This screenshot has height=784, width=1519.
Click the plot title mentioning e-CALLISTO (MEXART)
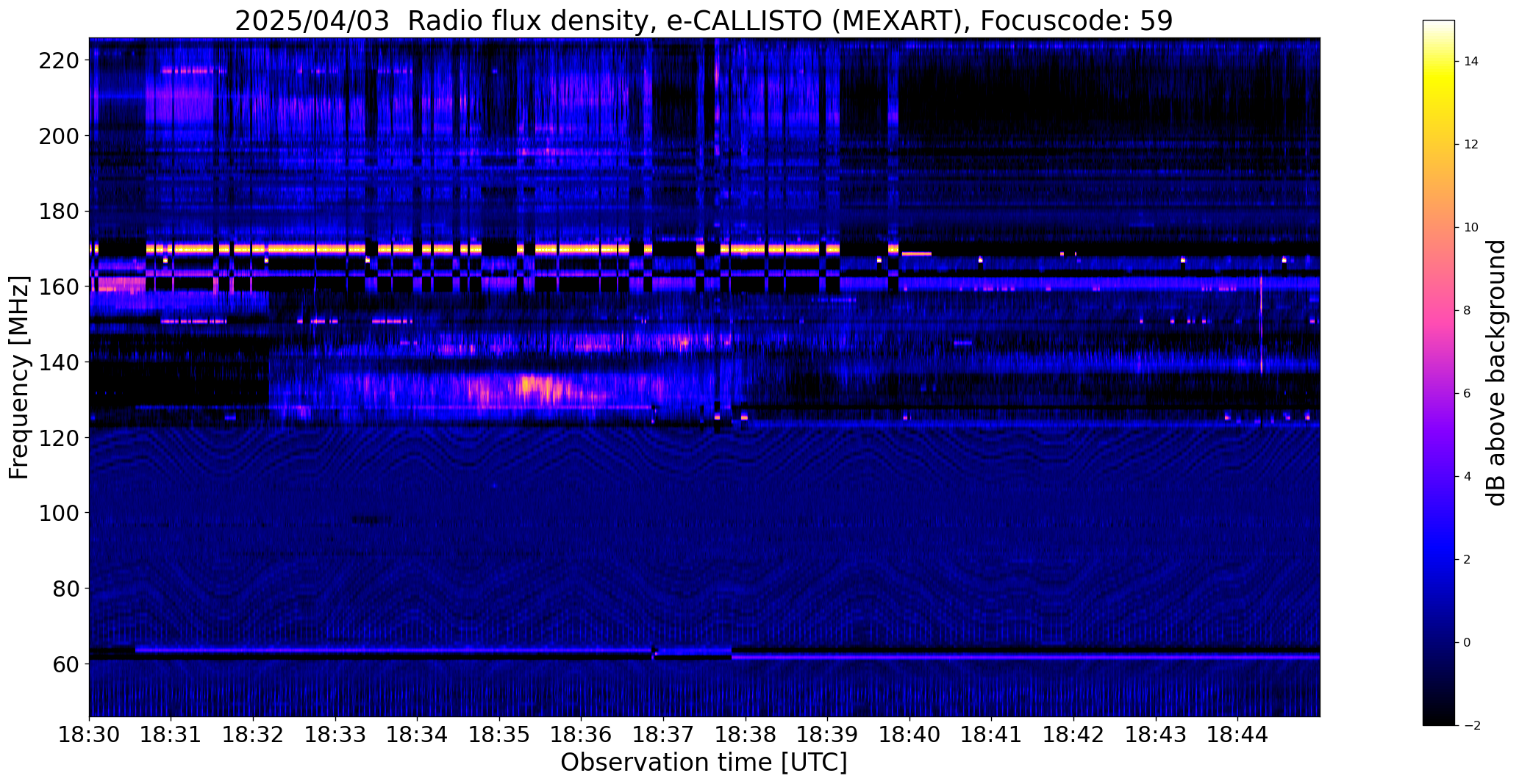(704, 21)
